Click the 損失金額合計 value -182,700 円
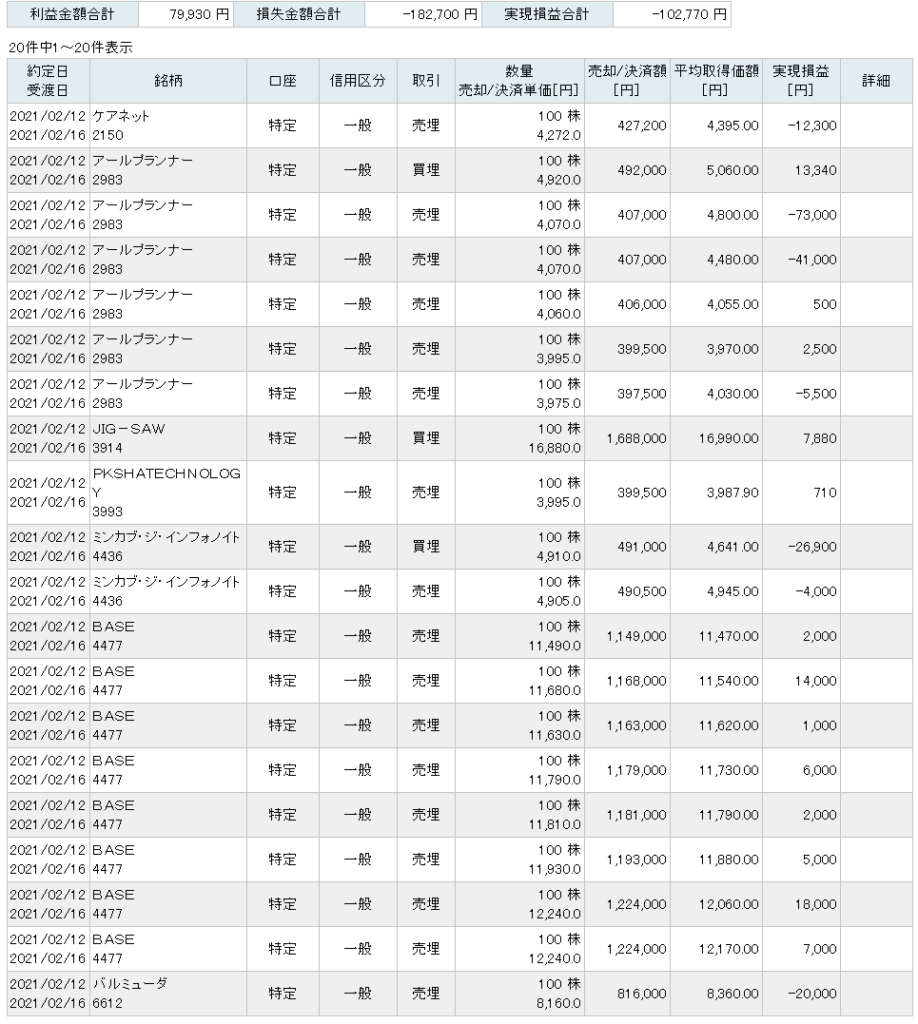Screen dimensions: 918x1024 point(440,14)
